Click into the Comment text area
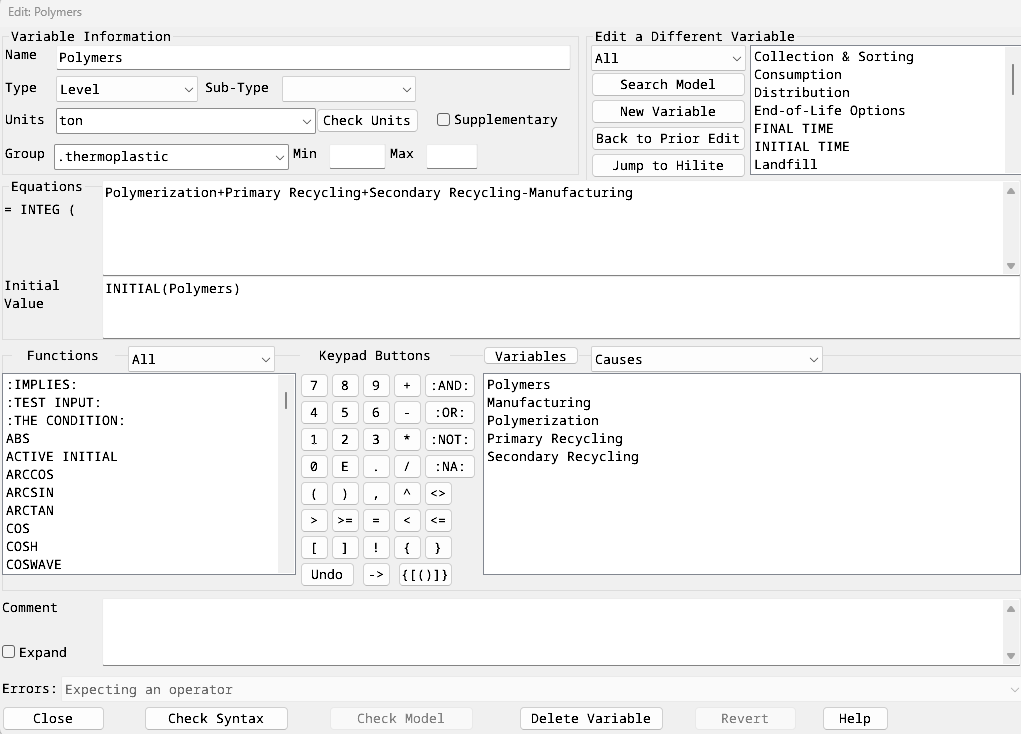Screen dimensions: 1021x734 (x=553, y=632)
